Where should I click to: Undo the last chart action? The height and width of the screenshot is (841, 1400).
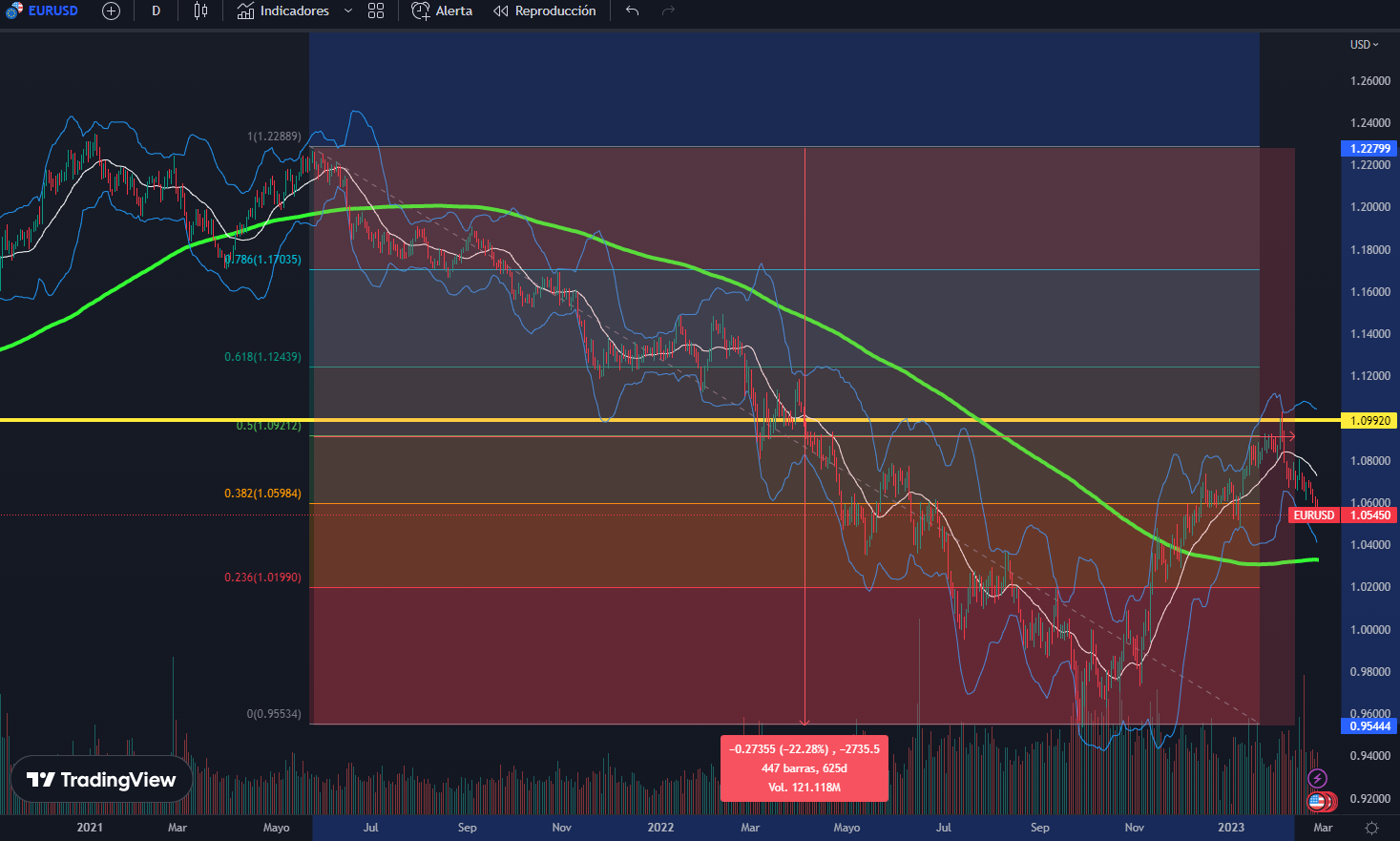point(632,11)
